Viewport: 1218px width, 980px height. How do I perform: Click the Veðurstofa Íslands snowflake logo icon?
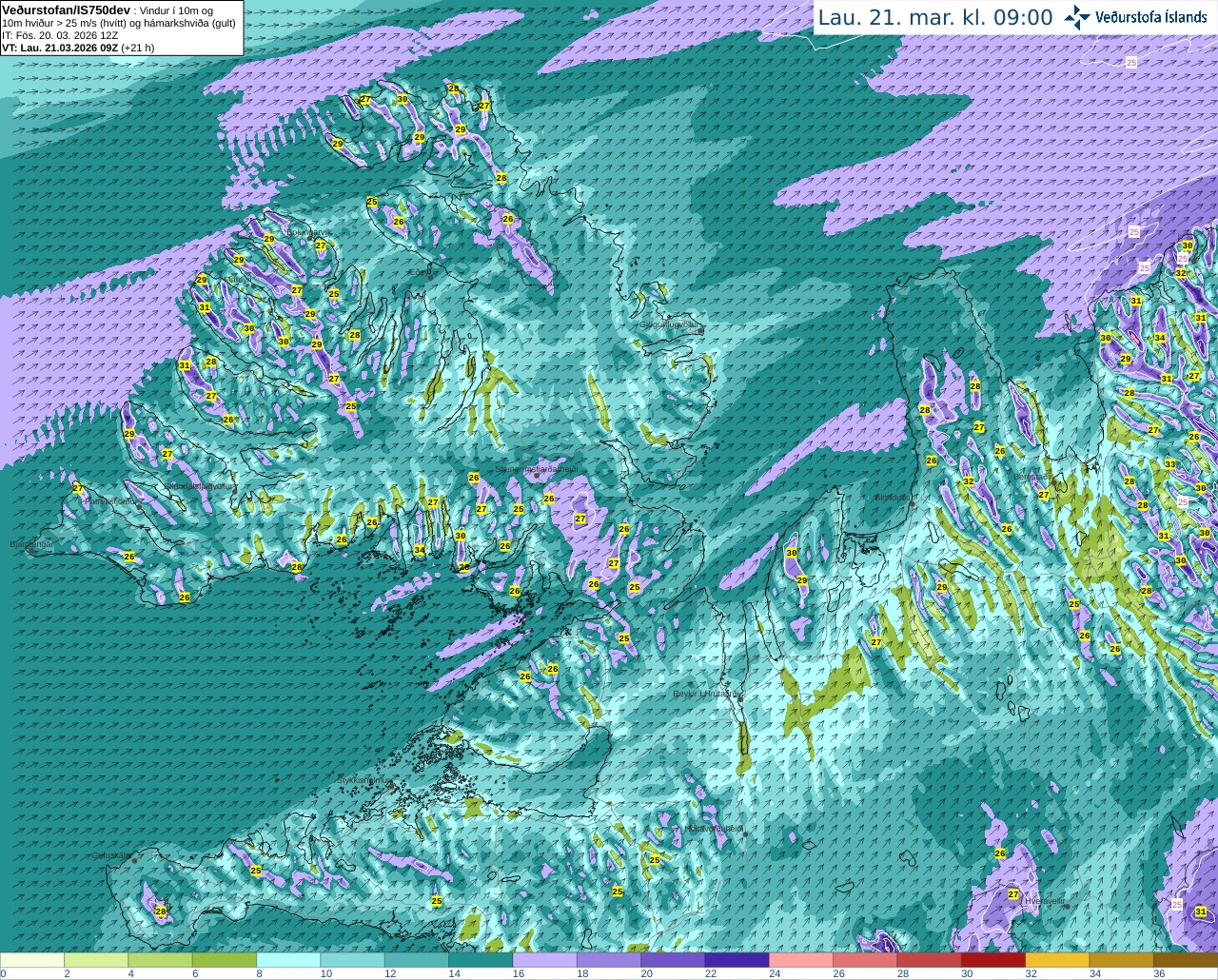(1076, 17)
